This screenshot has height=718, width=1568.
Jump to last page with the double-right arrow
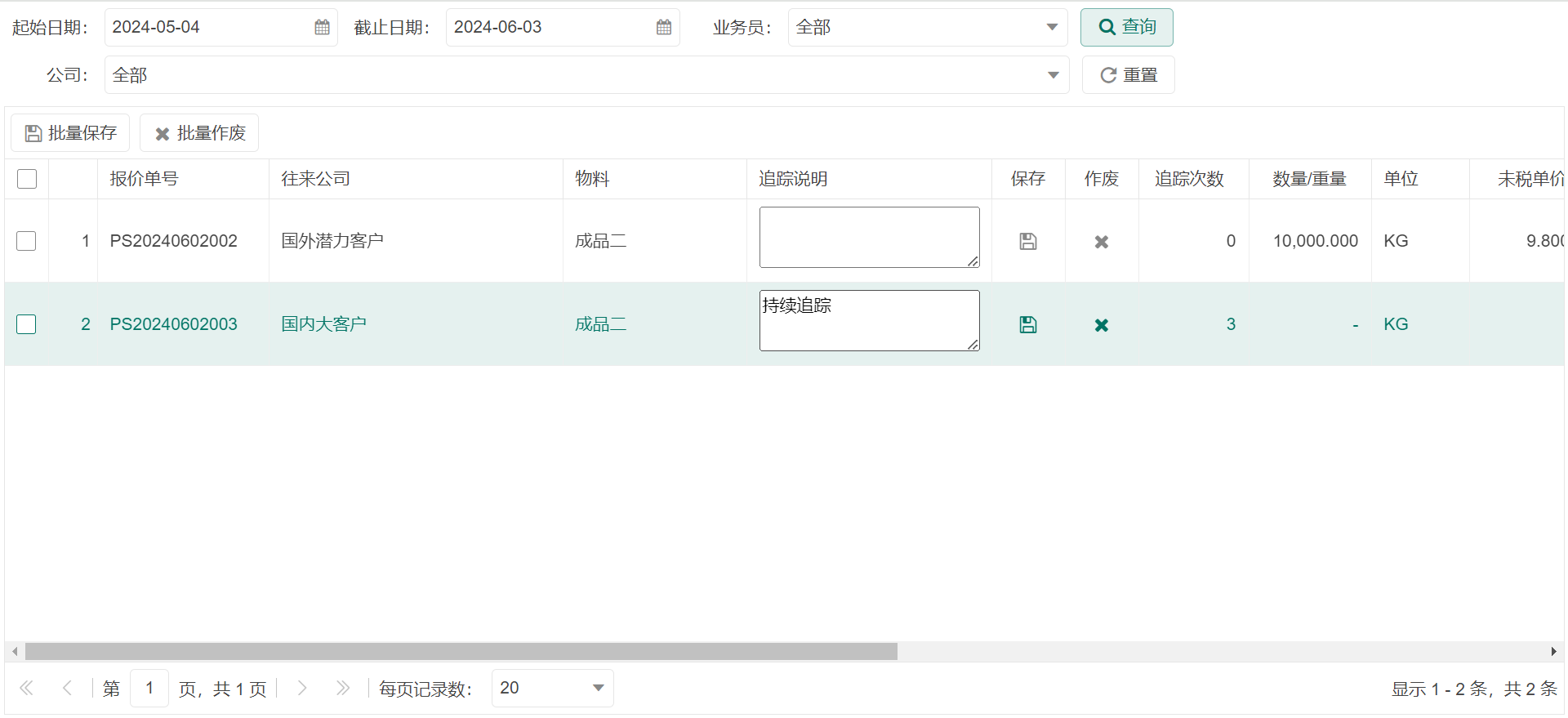343,688
